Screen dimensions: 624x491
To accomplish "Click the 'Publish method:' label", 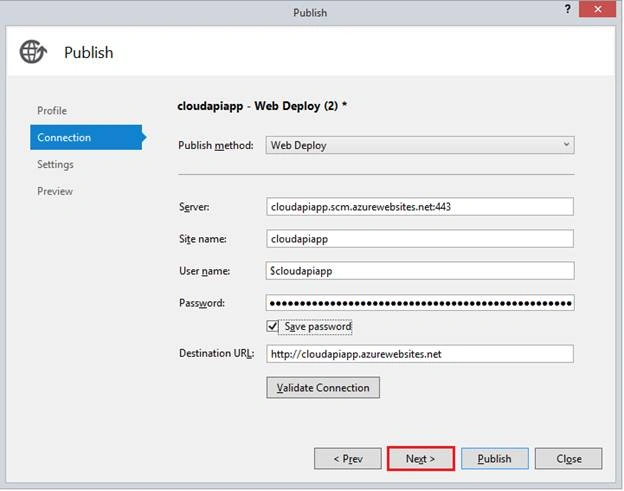I will point(216,146).
